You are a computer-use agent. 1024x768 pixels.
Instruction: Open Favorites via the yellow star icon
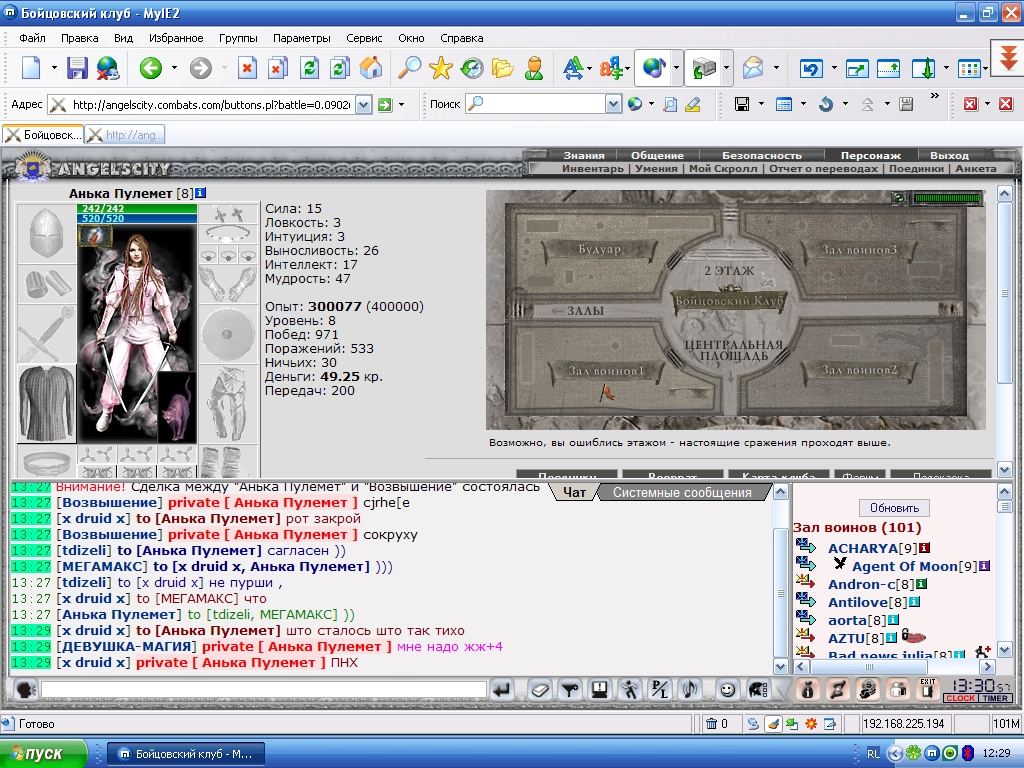(441, 67)
